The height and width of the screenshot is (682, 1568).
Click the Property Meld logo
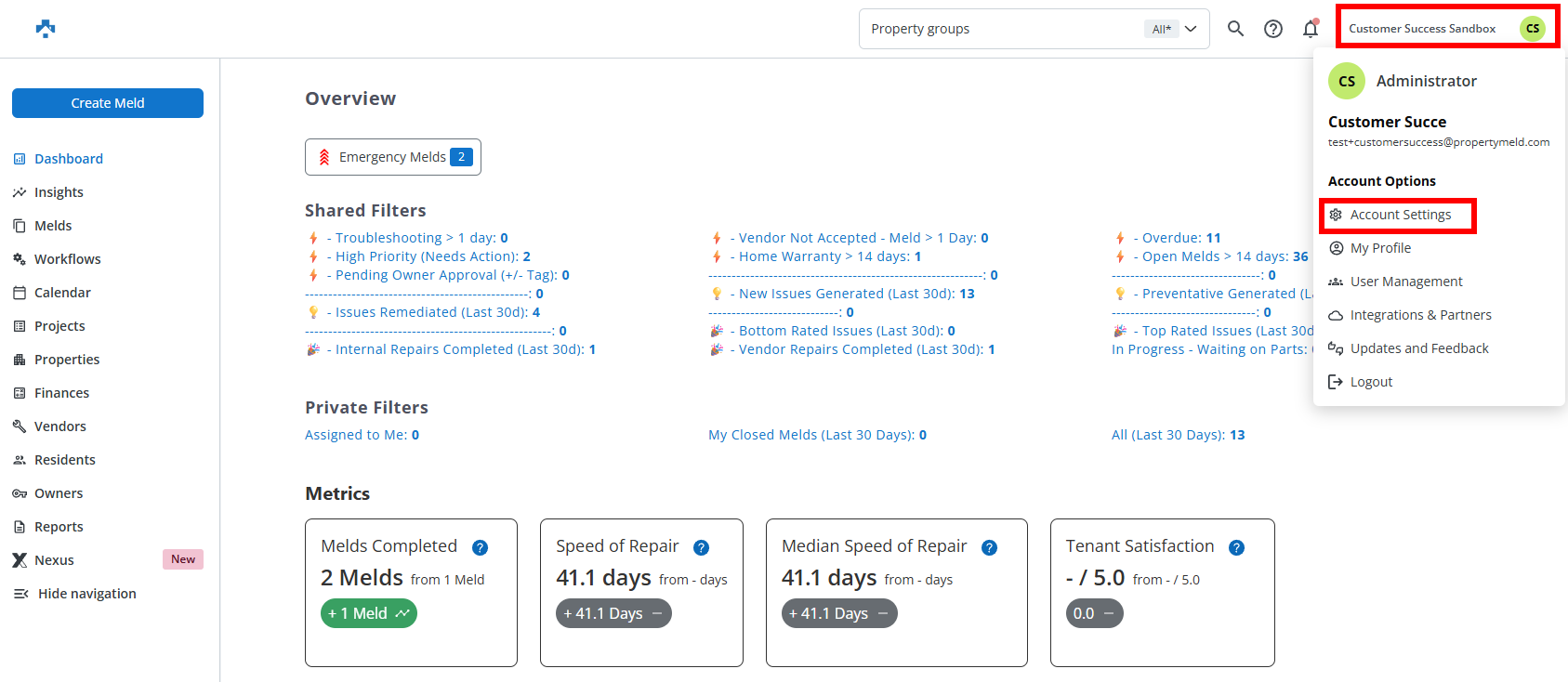(x=46, y=29)
